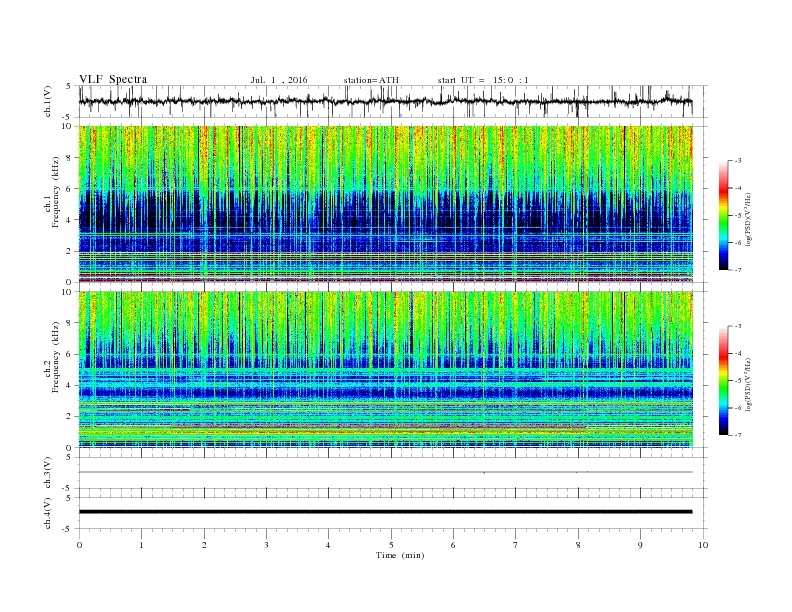This screenshot has height=612, width=792.
Task: Click inside the ch.1 spectrogram panel
Action: coord(385,204)
